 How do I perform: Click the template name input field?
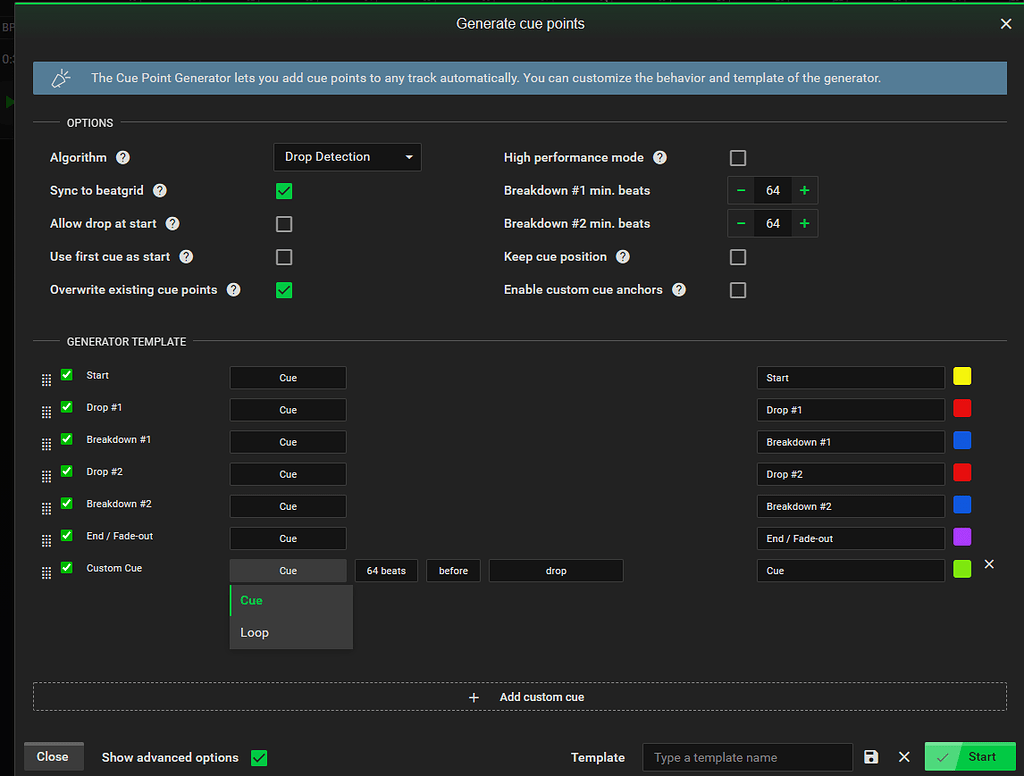click(747, 757)
